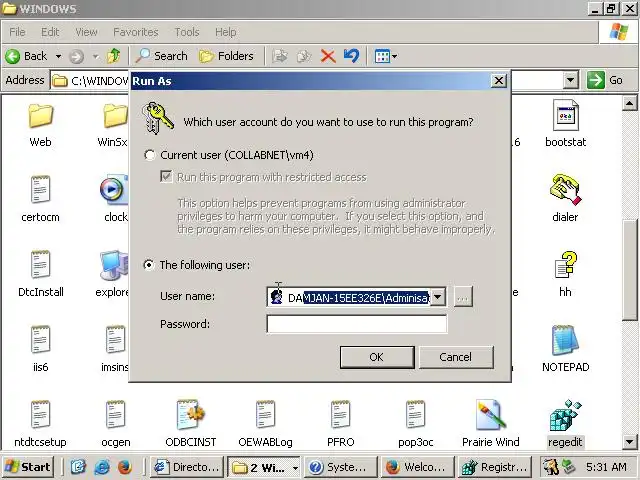Select the regedit program icon
This screenshot has height=480, width=640.
565,416
